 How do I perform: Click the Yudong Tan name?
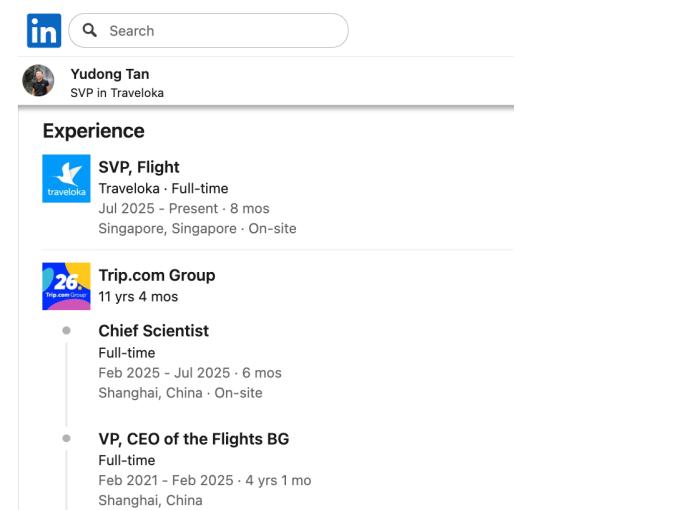click(x=110, y=74)
